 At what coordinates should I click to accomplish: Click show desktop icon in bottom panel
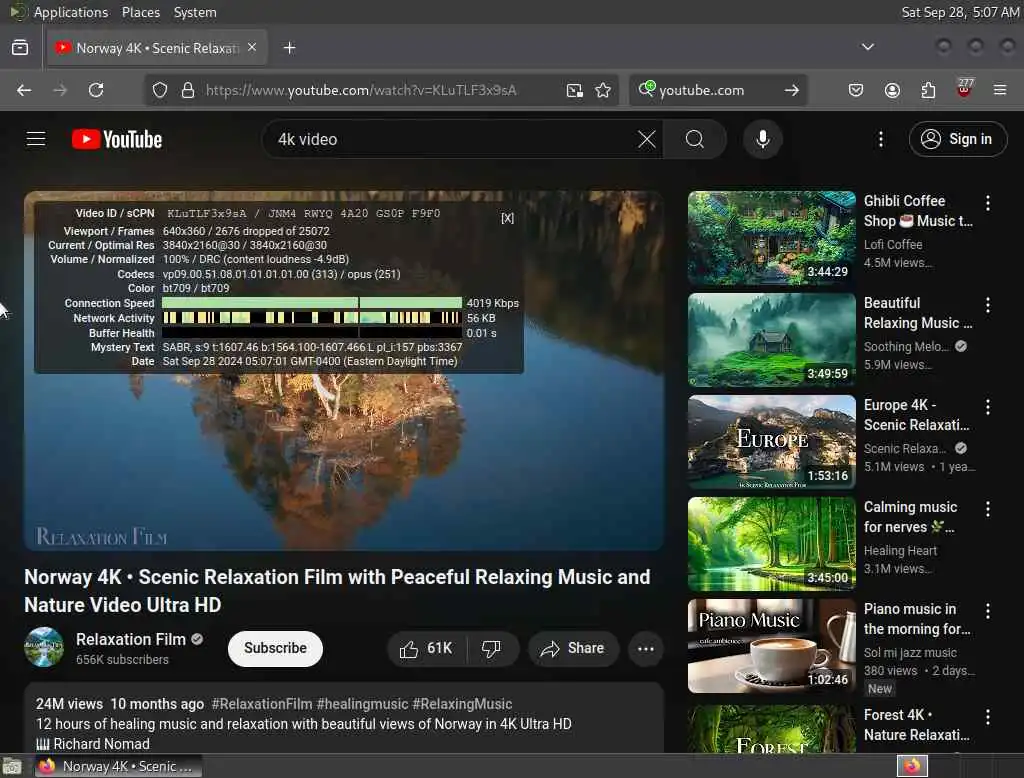click(x=12, y=766)
